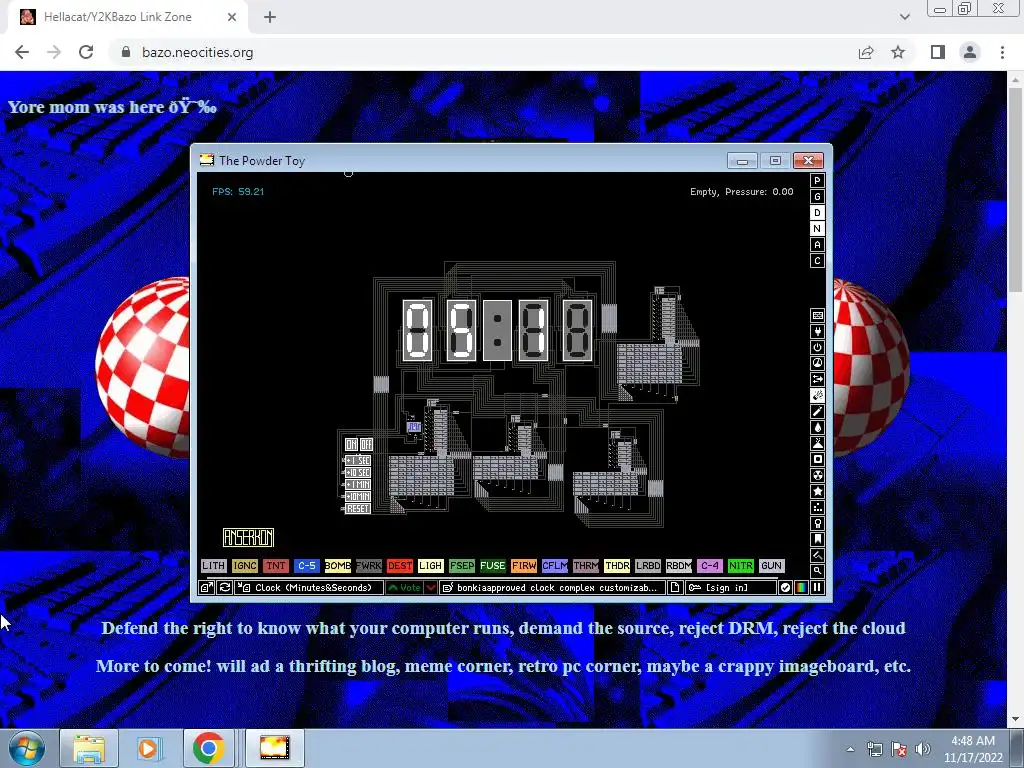Select the THDR element
Image resolution: width=1024 pixels, height=768 pixels.
[x=616, y=566]
